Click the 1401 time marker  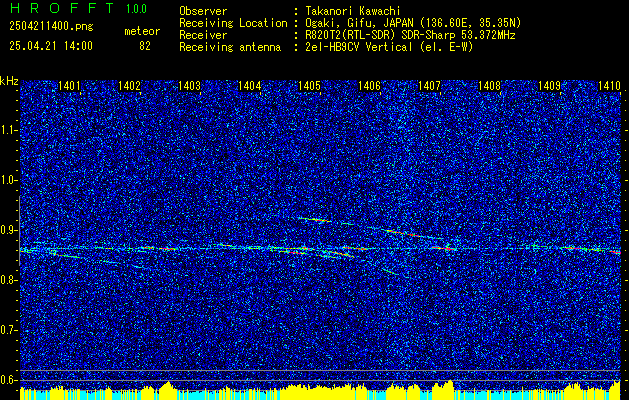69,85
